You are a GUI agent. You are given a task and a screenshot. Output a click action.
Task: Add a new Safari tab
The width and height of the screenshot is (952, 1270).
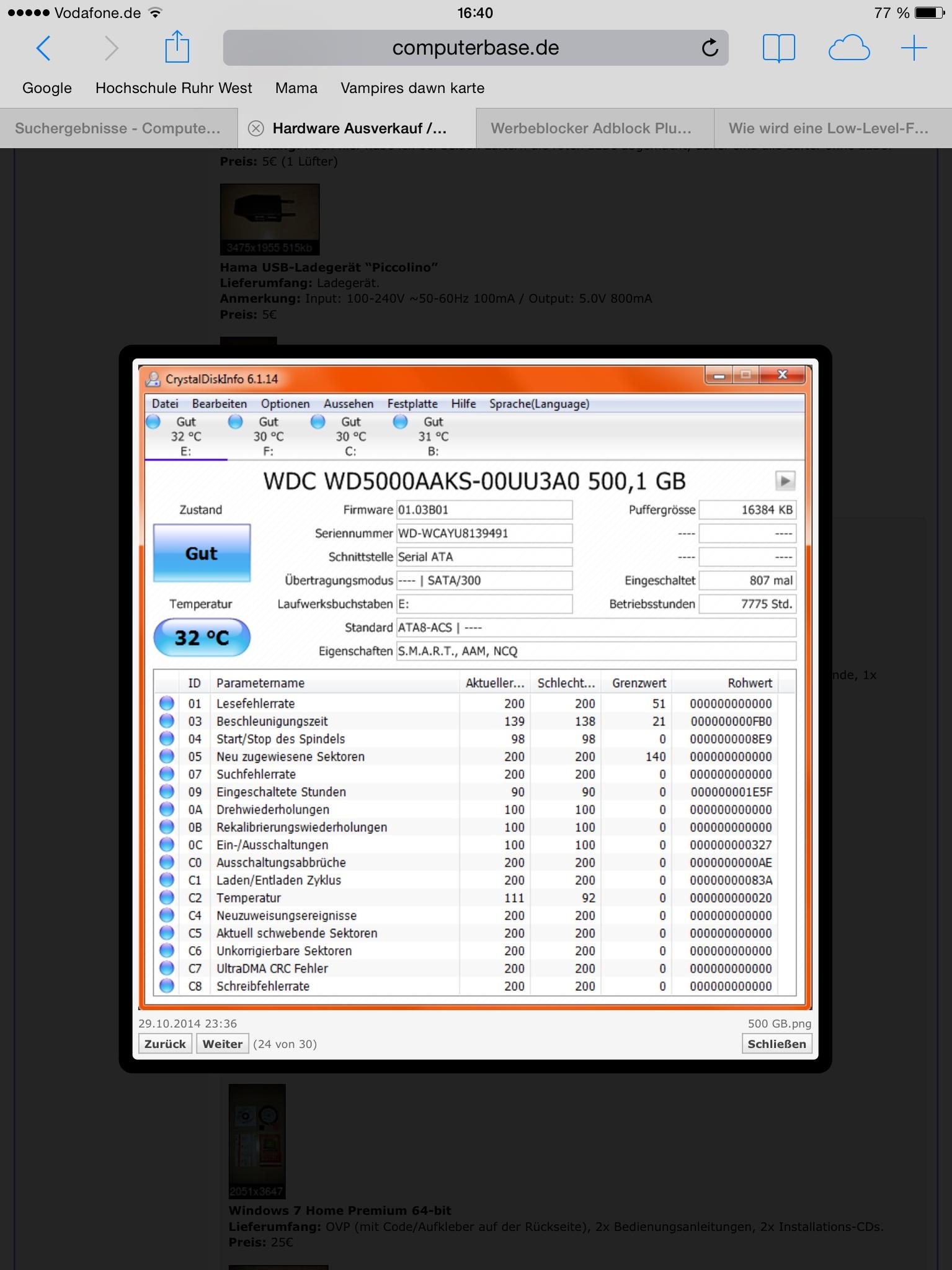[x=914, y=48]
